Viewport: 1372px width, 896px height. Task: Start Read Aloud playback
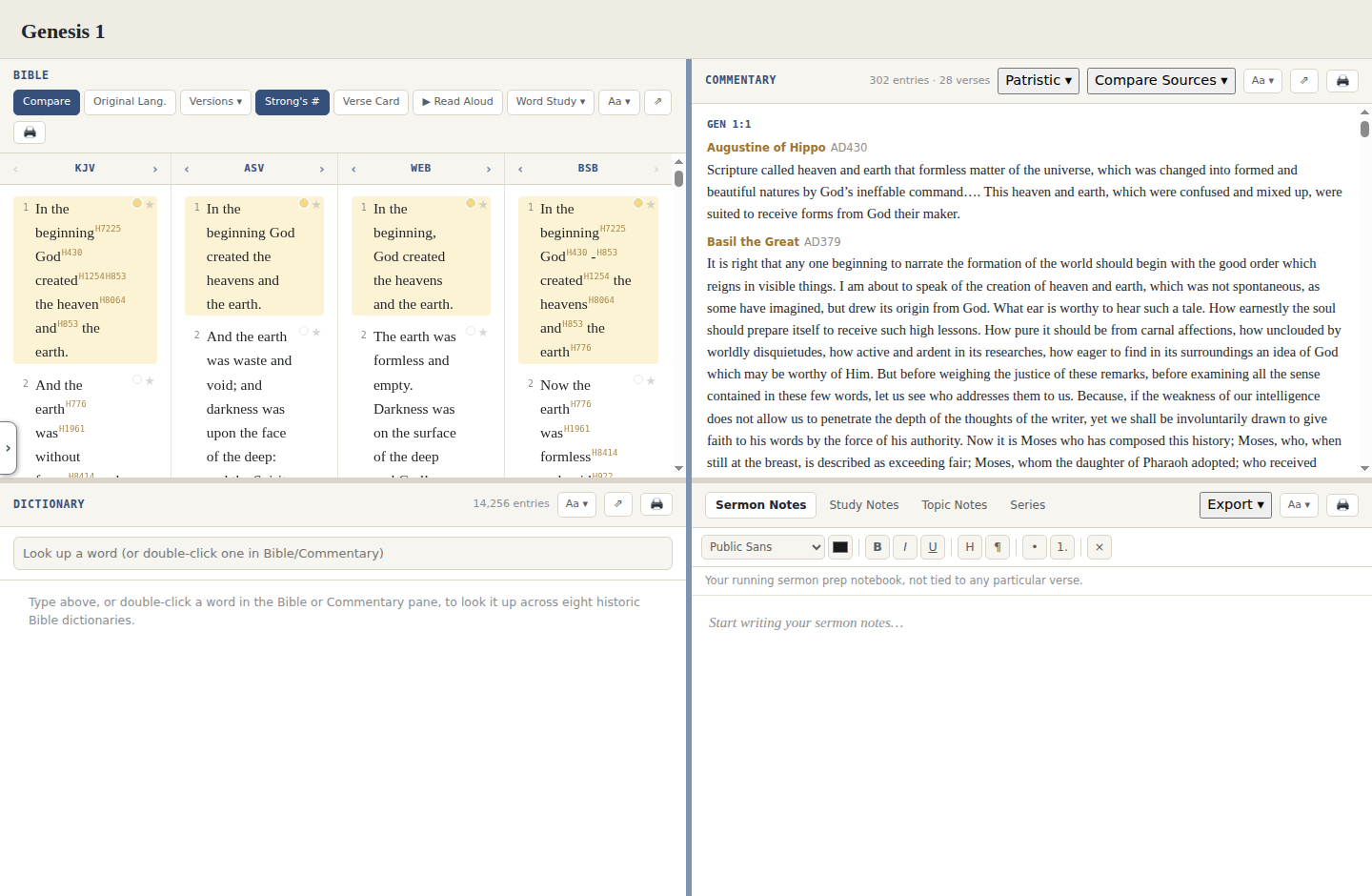pyautogui.click(x=457, y=102)
